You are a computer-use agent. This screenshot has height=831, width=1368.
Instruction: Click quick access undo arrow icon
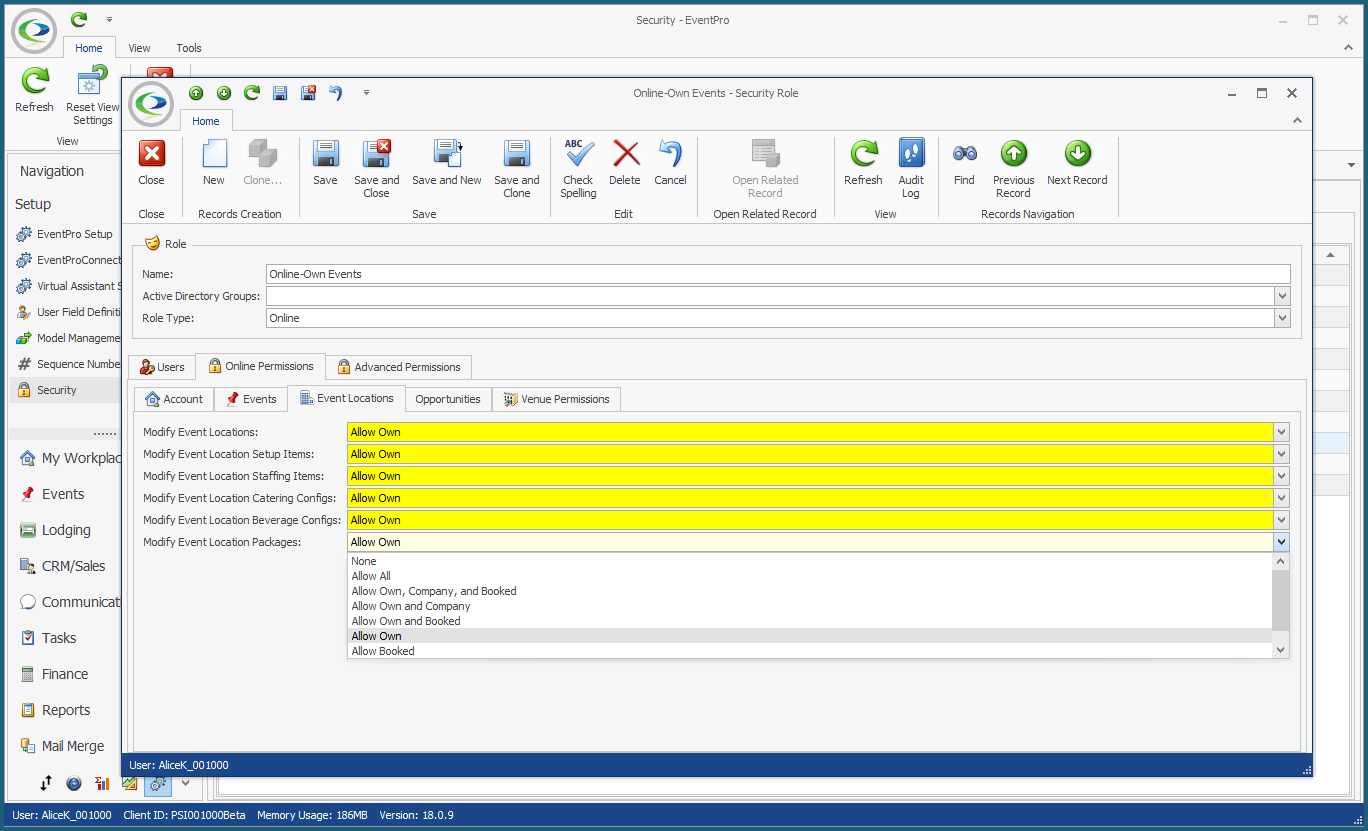[336, 93]
